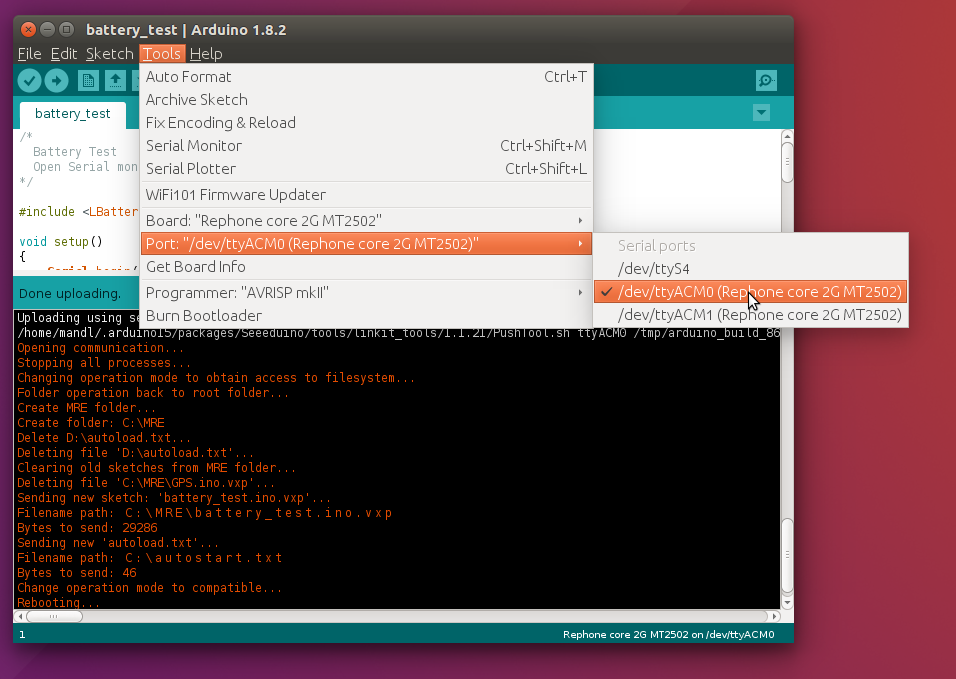The width and height of the screenshot is (956, 679).
Task: Click 'Change operation mode to compatible...' line
Action: click(x=149, y=588)
